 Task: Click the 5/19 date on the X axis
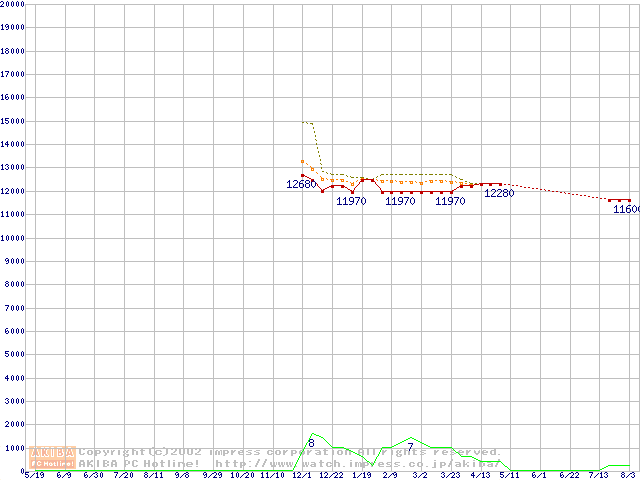point(34,476)
